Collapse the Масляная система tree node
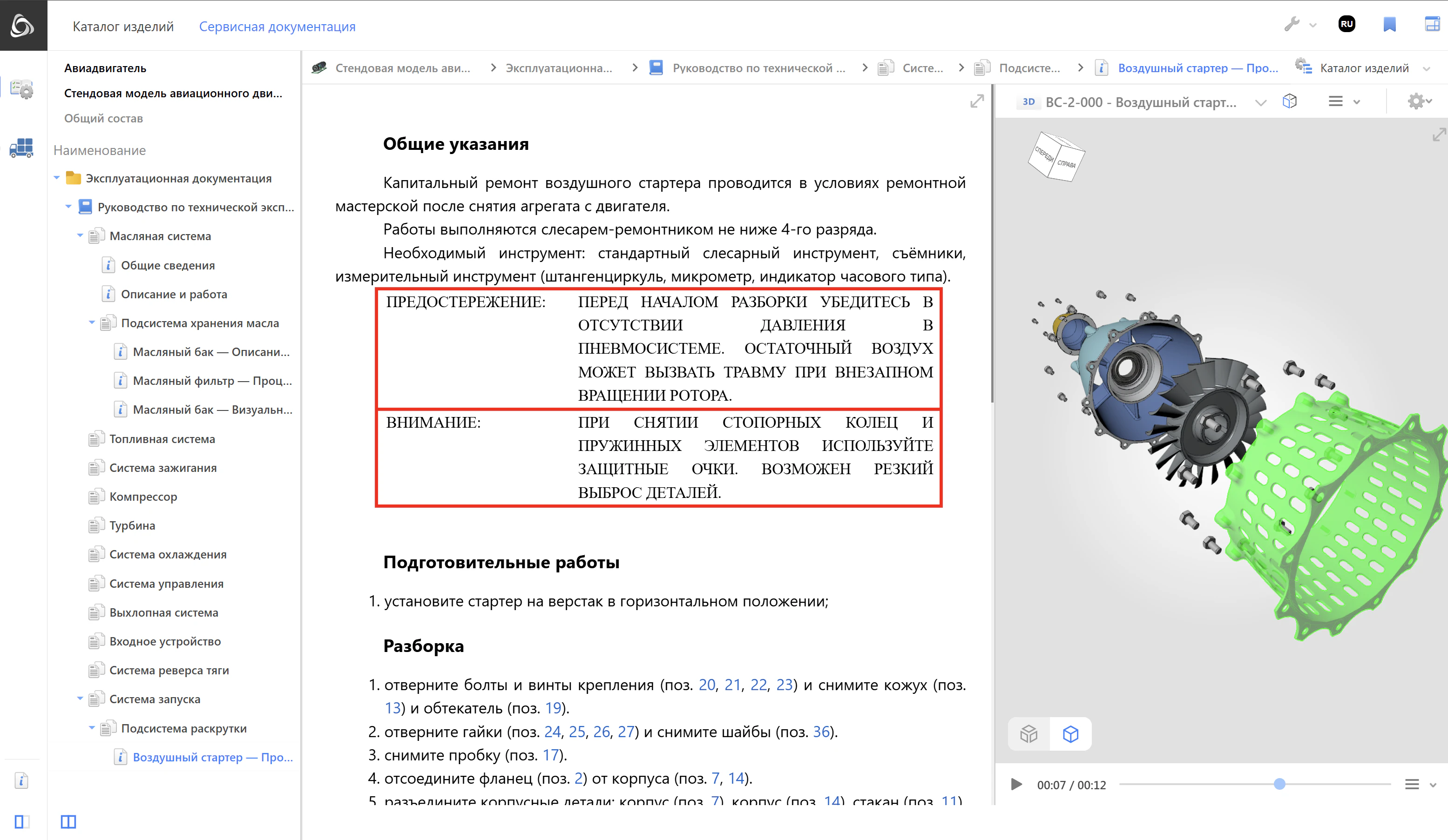This screenshot has height=840, width=1448. pos(80,236)
